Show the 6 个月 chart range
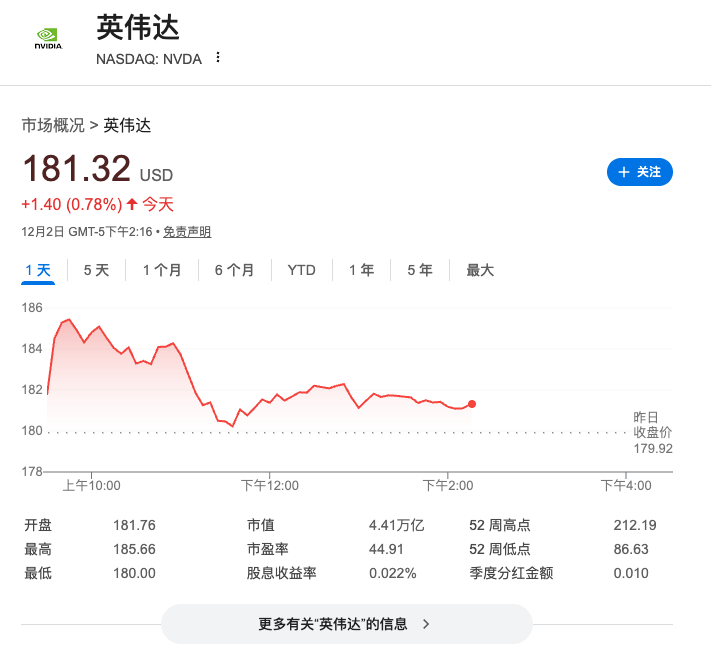The width and height of the screenshot is (711, 654). [234, 270]
